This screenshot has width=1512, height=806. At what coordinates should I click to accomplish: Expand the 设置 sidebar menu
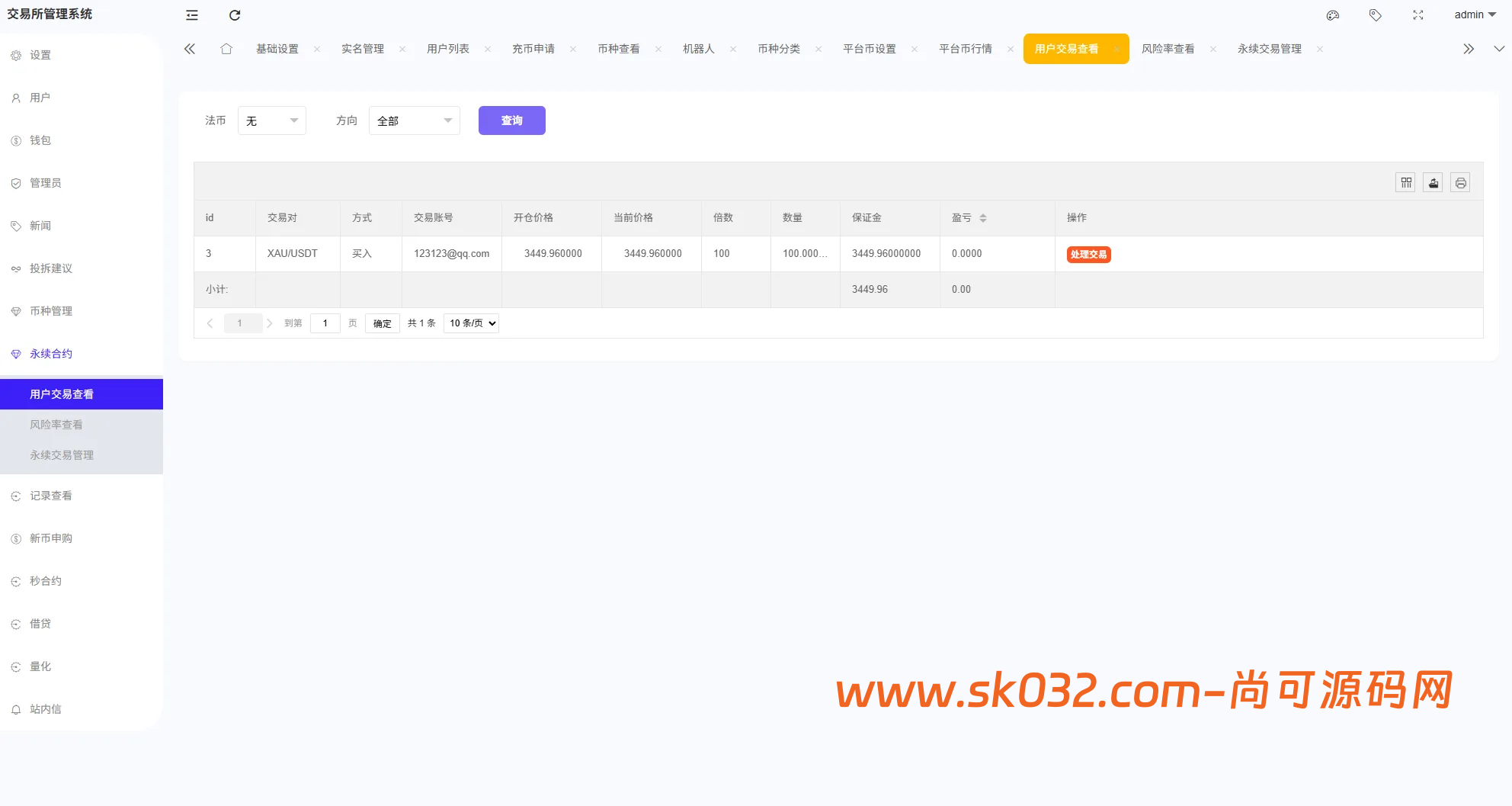82,55
